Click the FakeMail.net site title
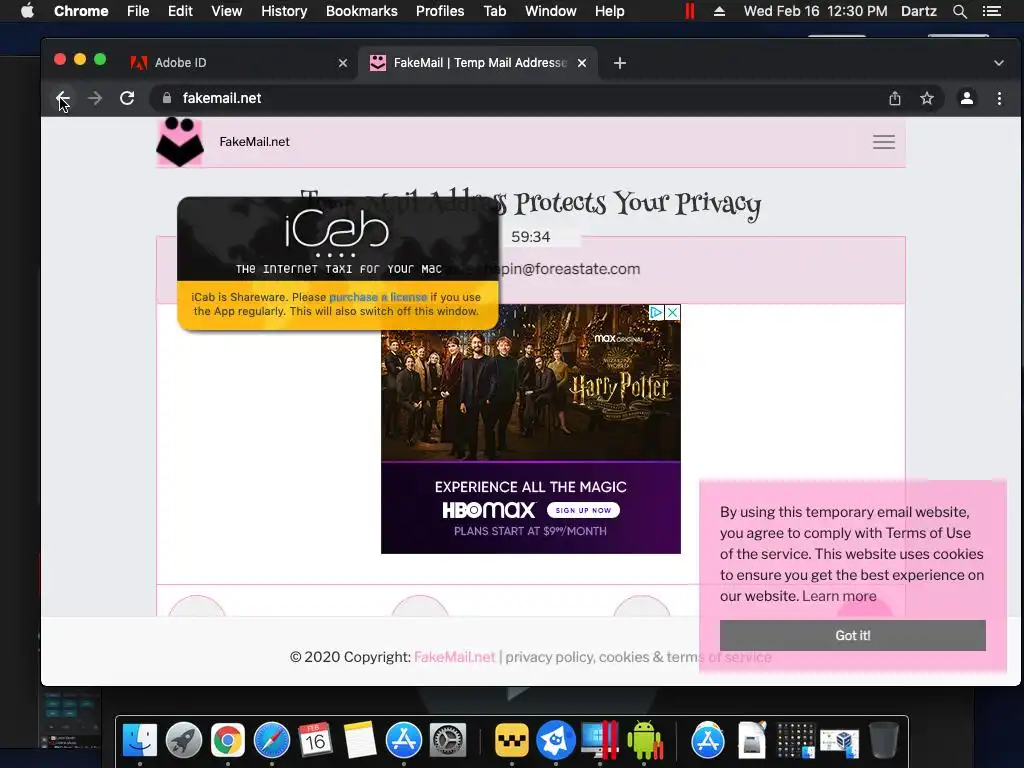 pos(254,142)
